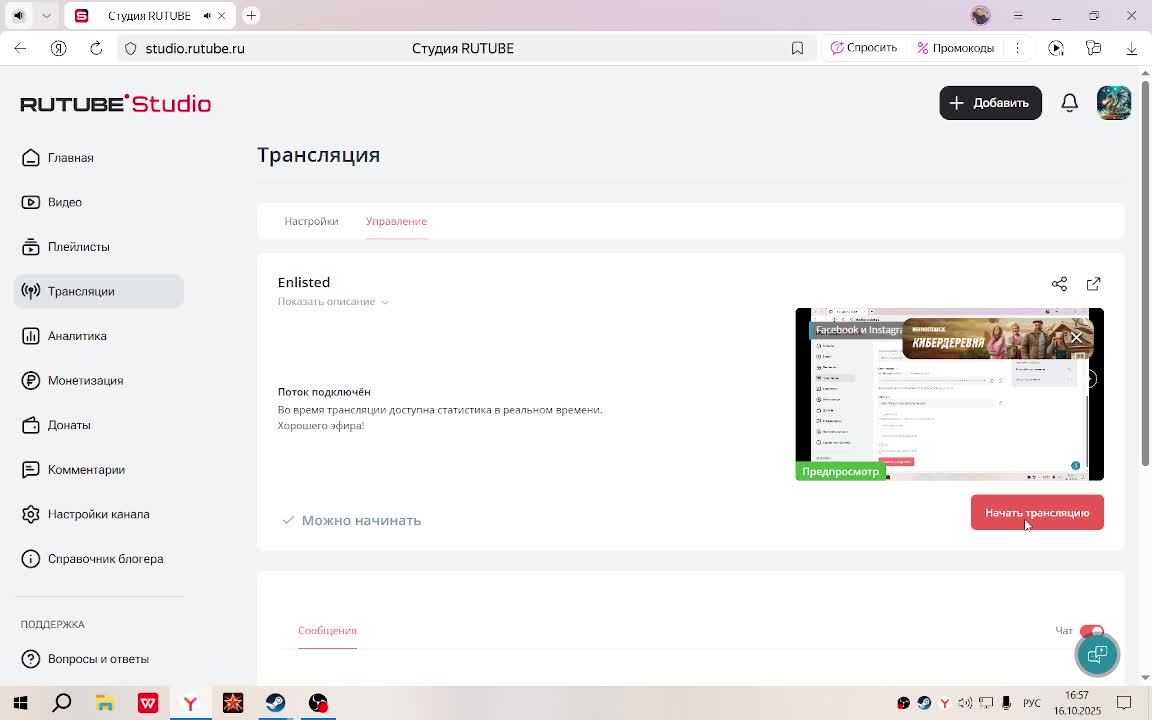Select the Сообщения tab
Image resolution: width=1152 pixels, height=720 pixels.
pyautogui.click(x=327, y=630)
